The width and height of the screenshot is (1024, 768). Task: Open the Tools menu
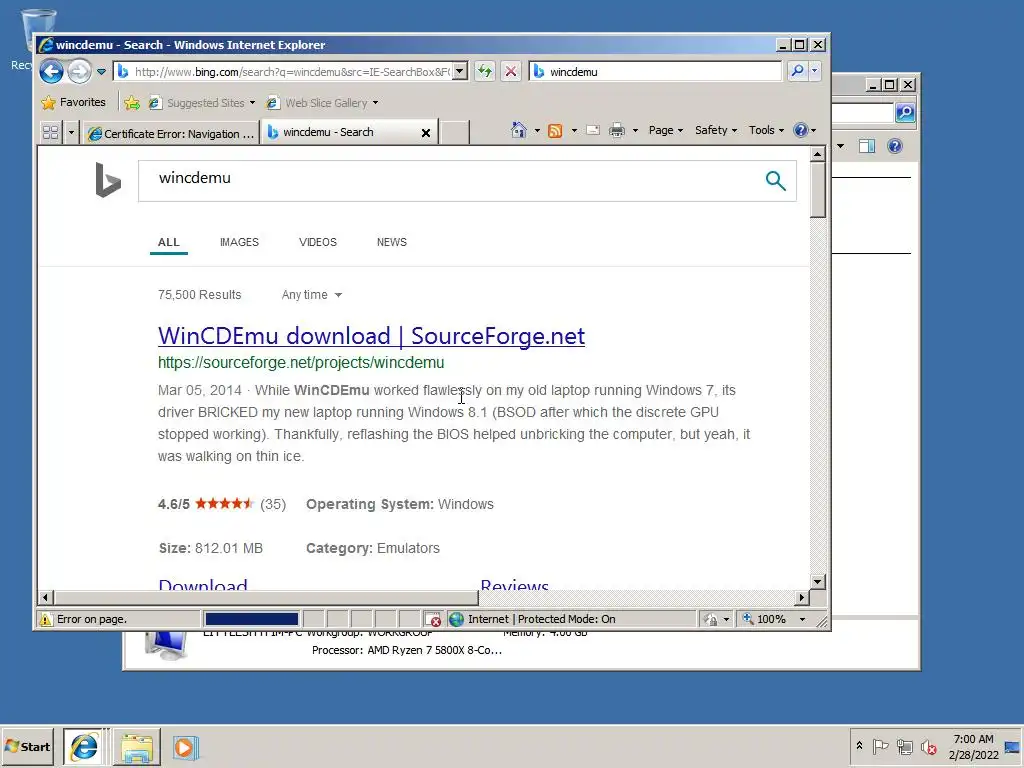(766, 130)
